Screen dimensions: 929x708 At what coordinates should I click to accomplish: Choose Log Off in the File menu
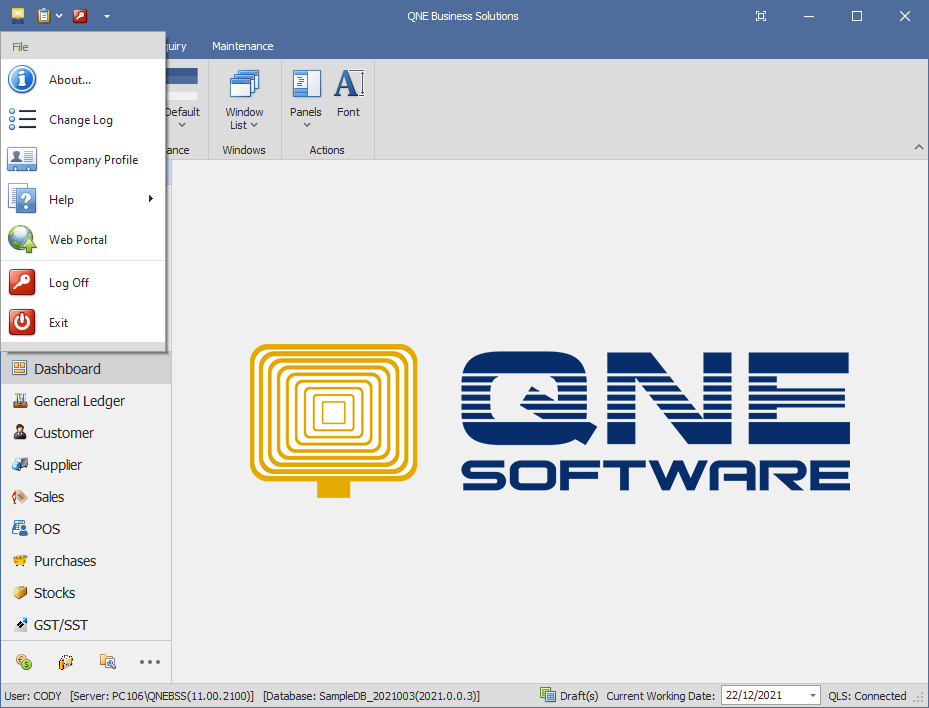[83, 282]
